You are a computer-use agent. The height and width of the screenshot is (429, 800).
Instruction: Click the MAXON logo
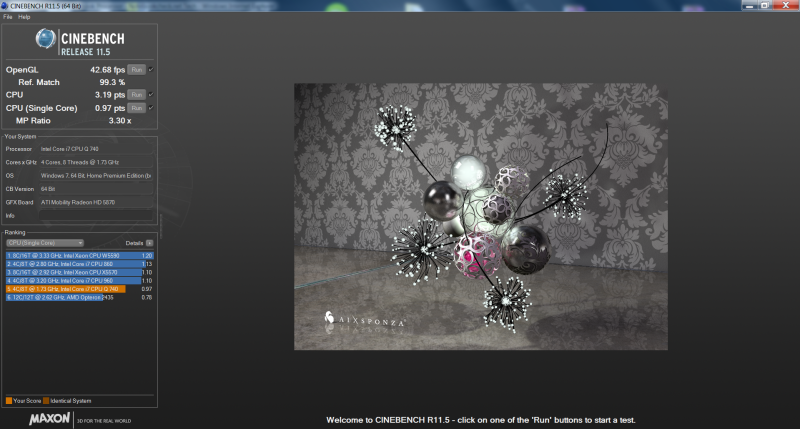(x=49, y=419)
